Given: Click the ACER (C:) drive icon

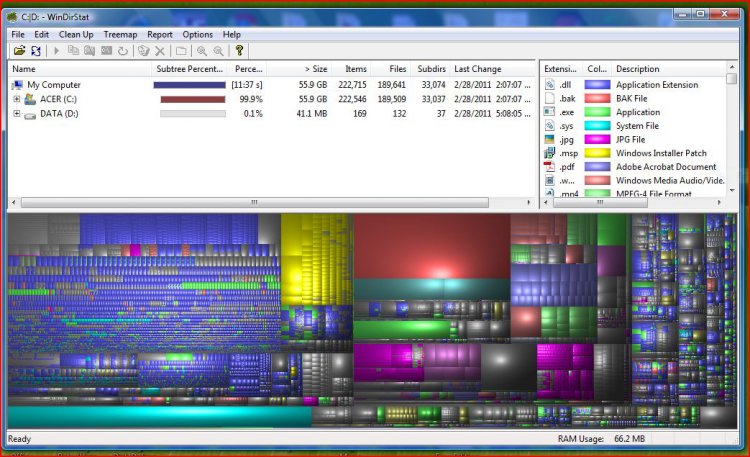Looking at the screenshot, I should click(x=30, y=100).
